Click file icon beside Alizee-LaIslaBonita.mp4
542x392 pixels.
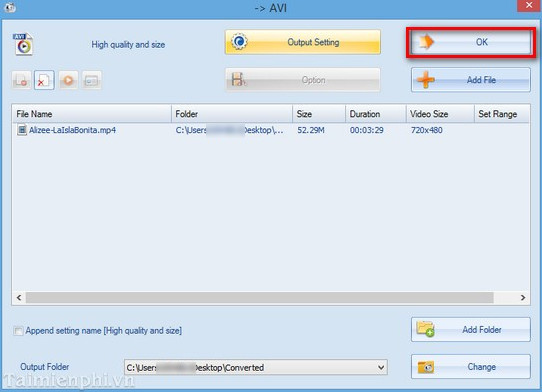pos(22,130)
